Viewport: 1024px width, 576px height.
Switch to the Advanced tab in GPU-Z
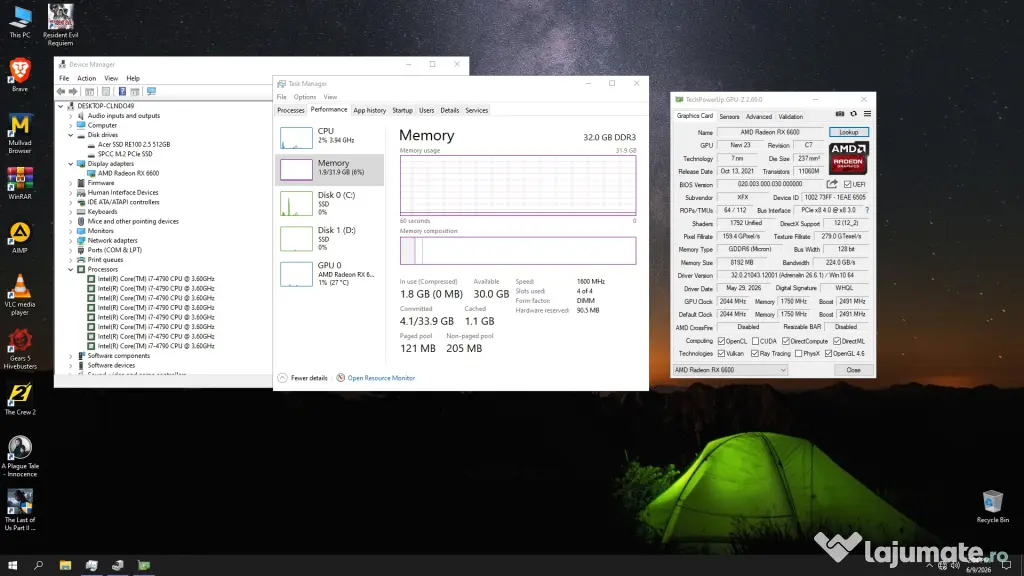[x=758, y=117]
